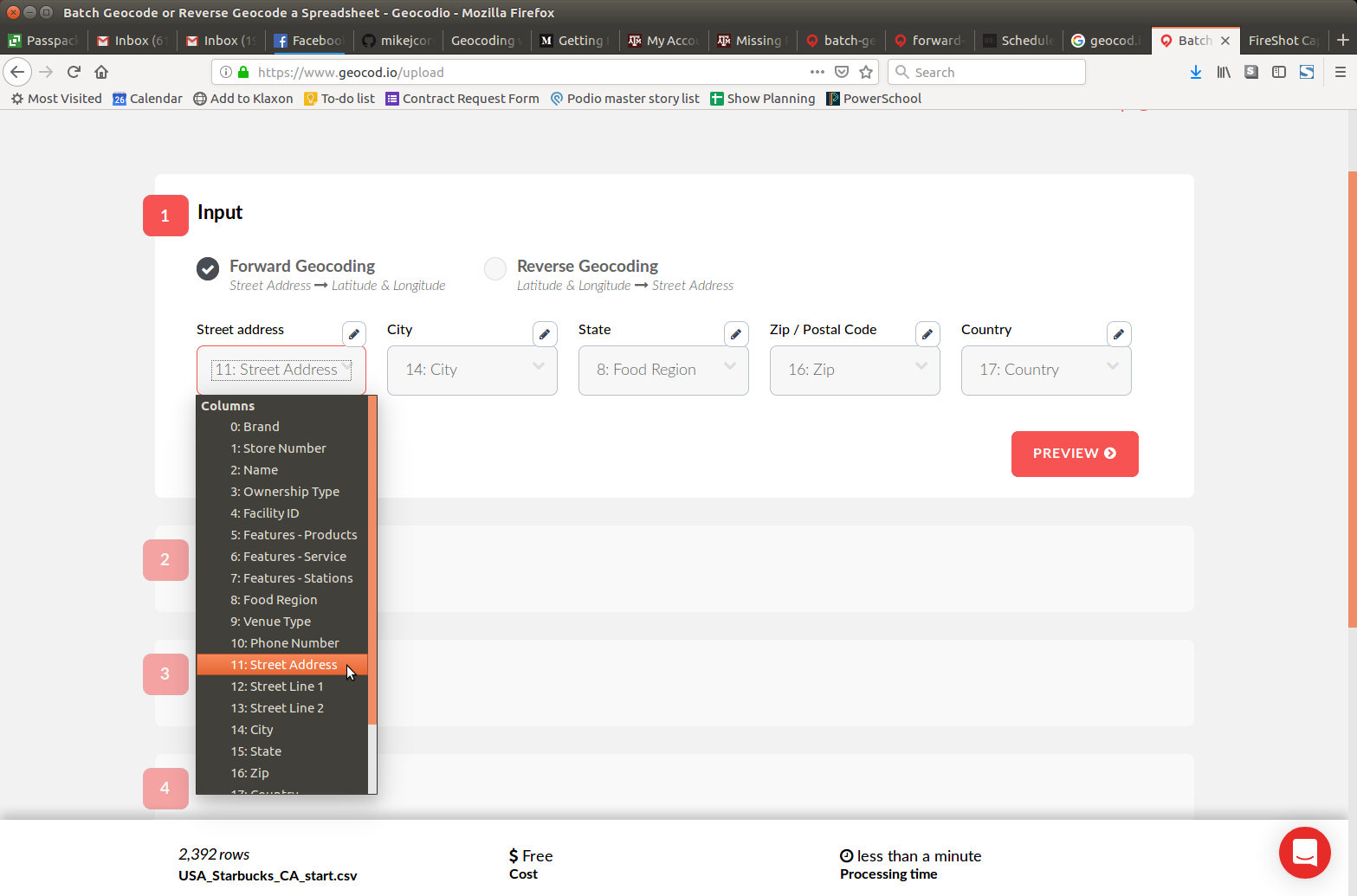
Task: Open a new tab with plus icon
Action: tap(1343, 40)
